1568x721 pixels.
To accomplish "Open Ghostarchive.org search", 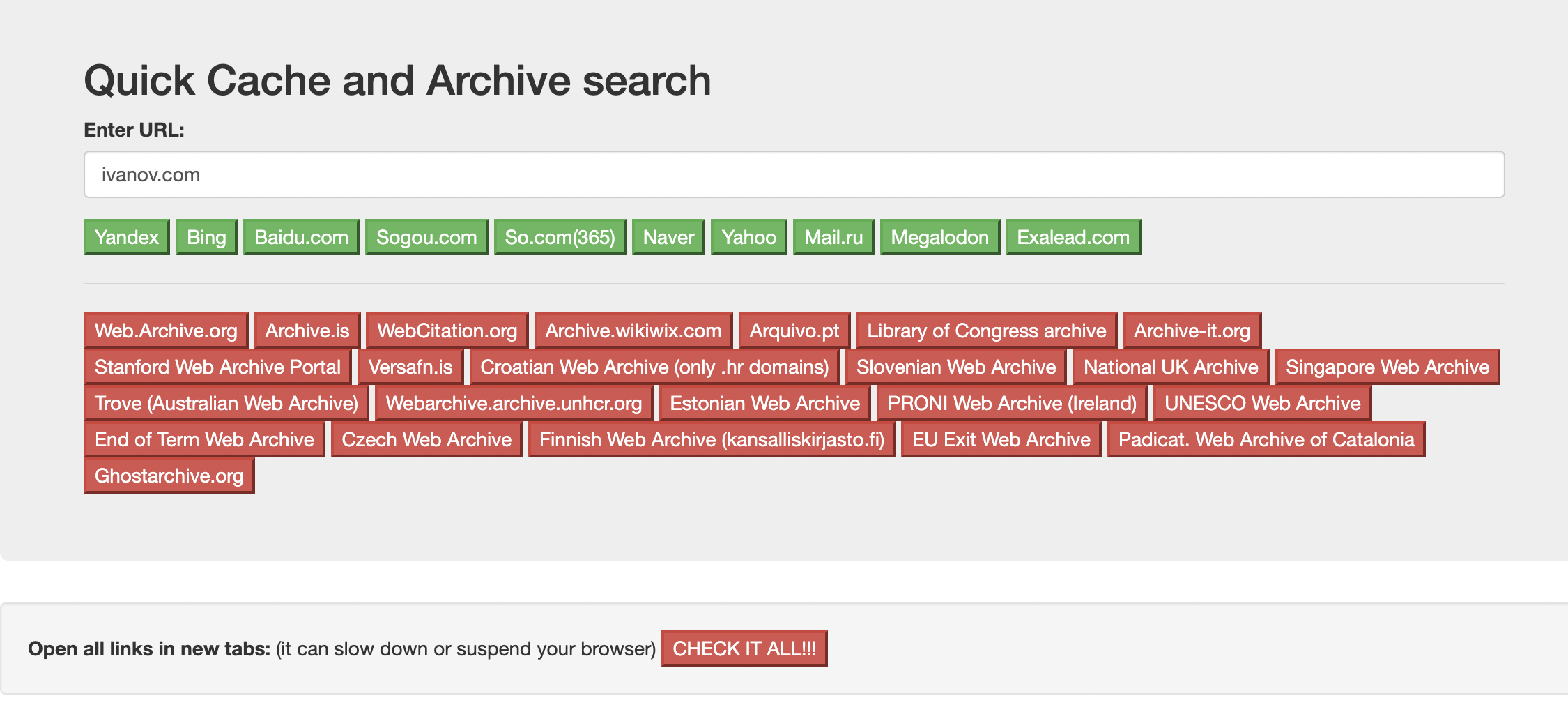I will coord(169,476).
